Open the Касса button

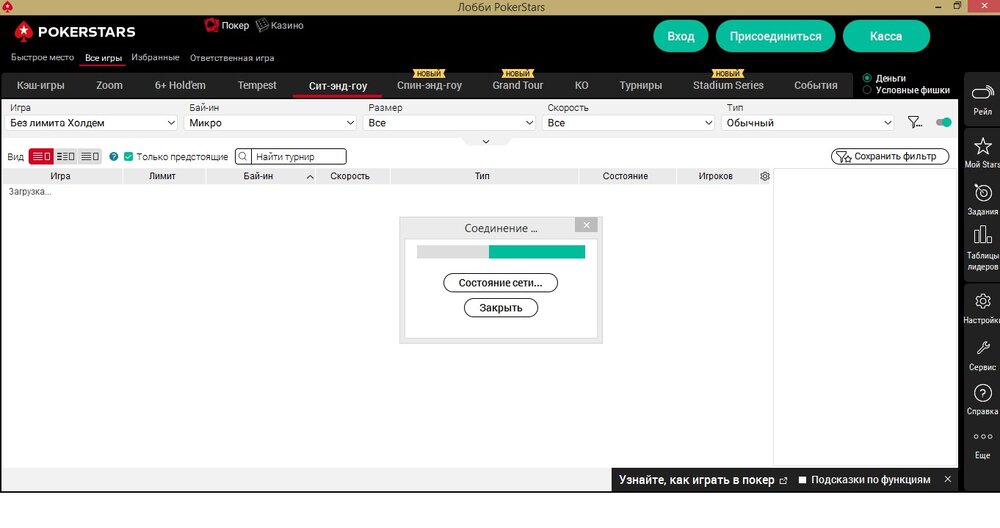pyautogui.click(x=886, y=36)
